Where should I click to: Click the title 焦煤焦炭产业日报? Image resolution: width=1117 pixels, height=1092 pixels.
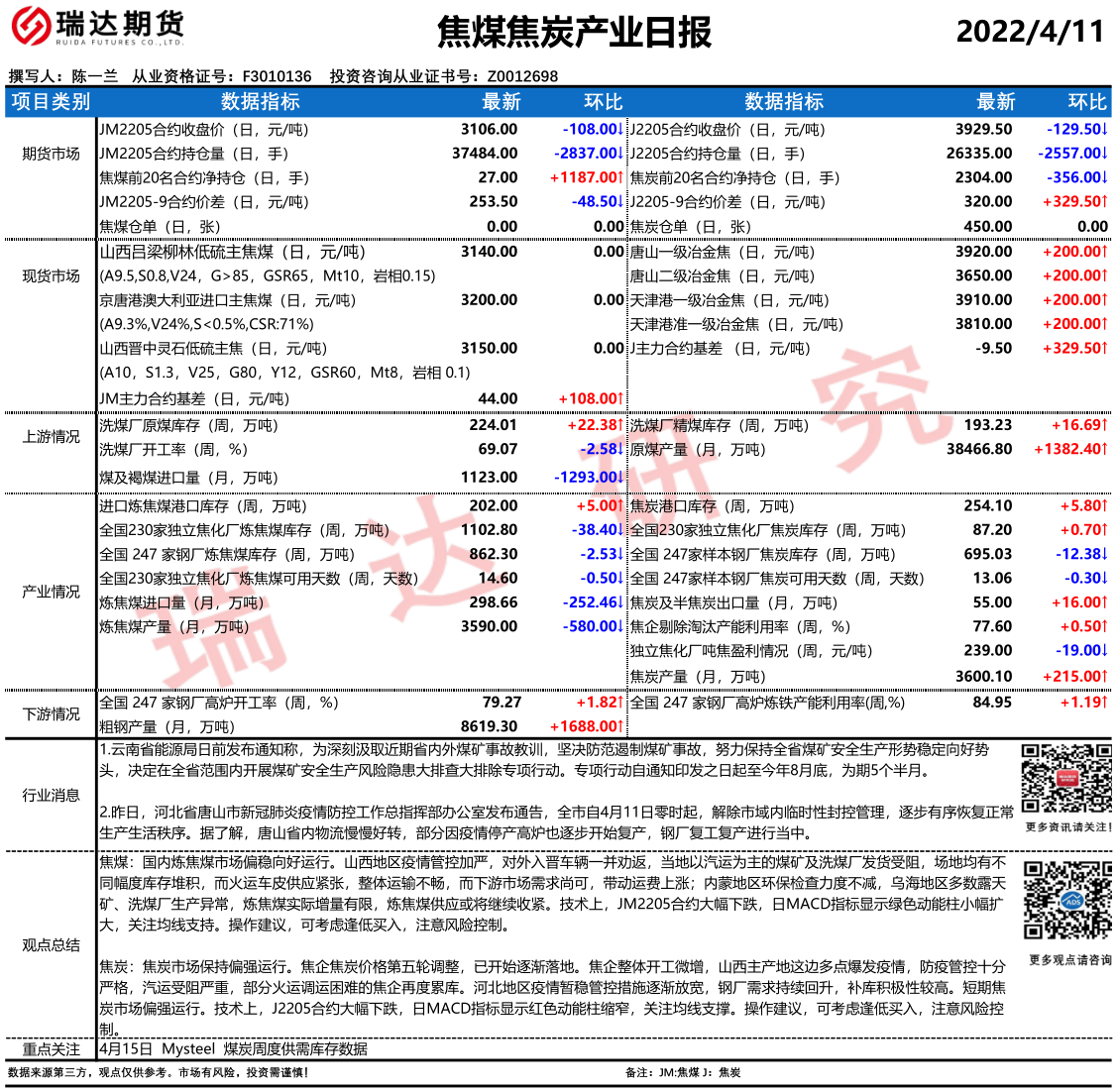(574, 33)
